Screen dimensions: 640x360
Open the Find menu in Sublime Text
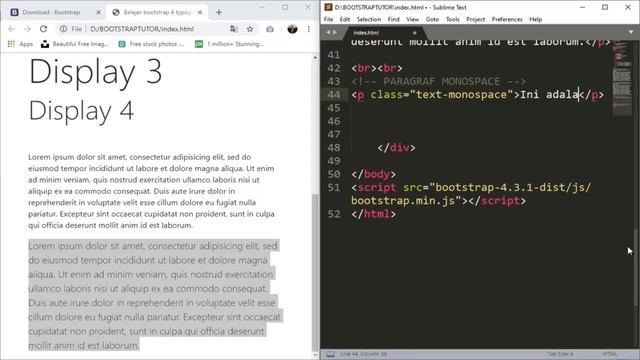click(393, 19)
